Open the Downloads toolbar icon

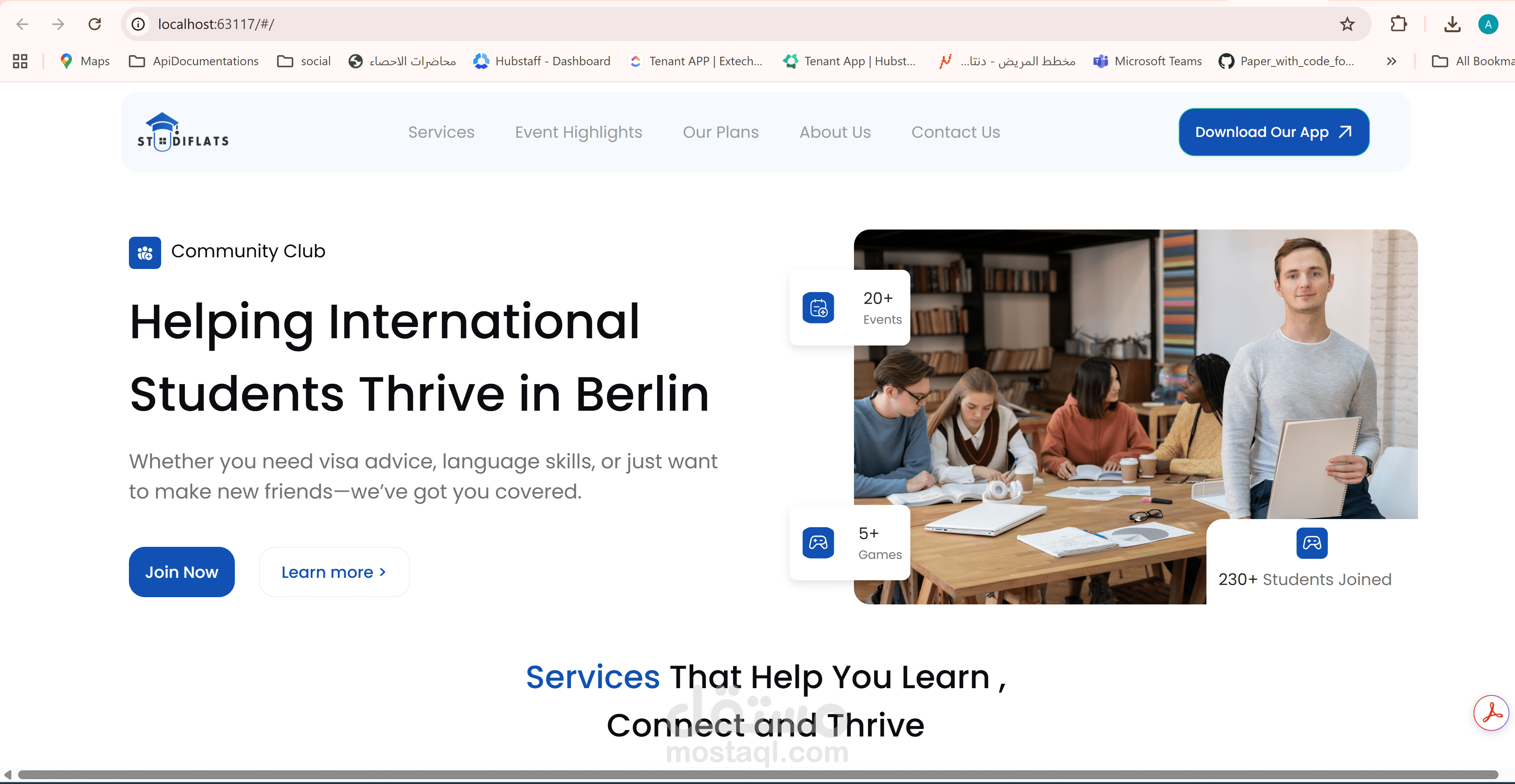(1453, 24)
